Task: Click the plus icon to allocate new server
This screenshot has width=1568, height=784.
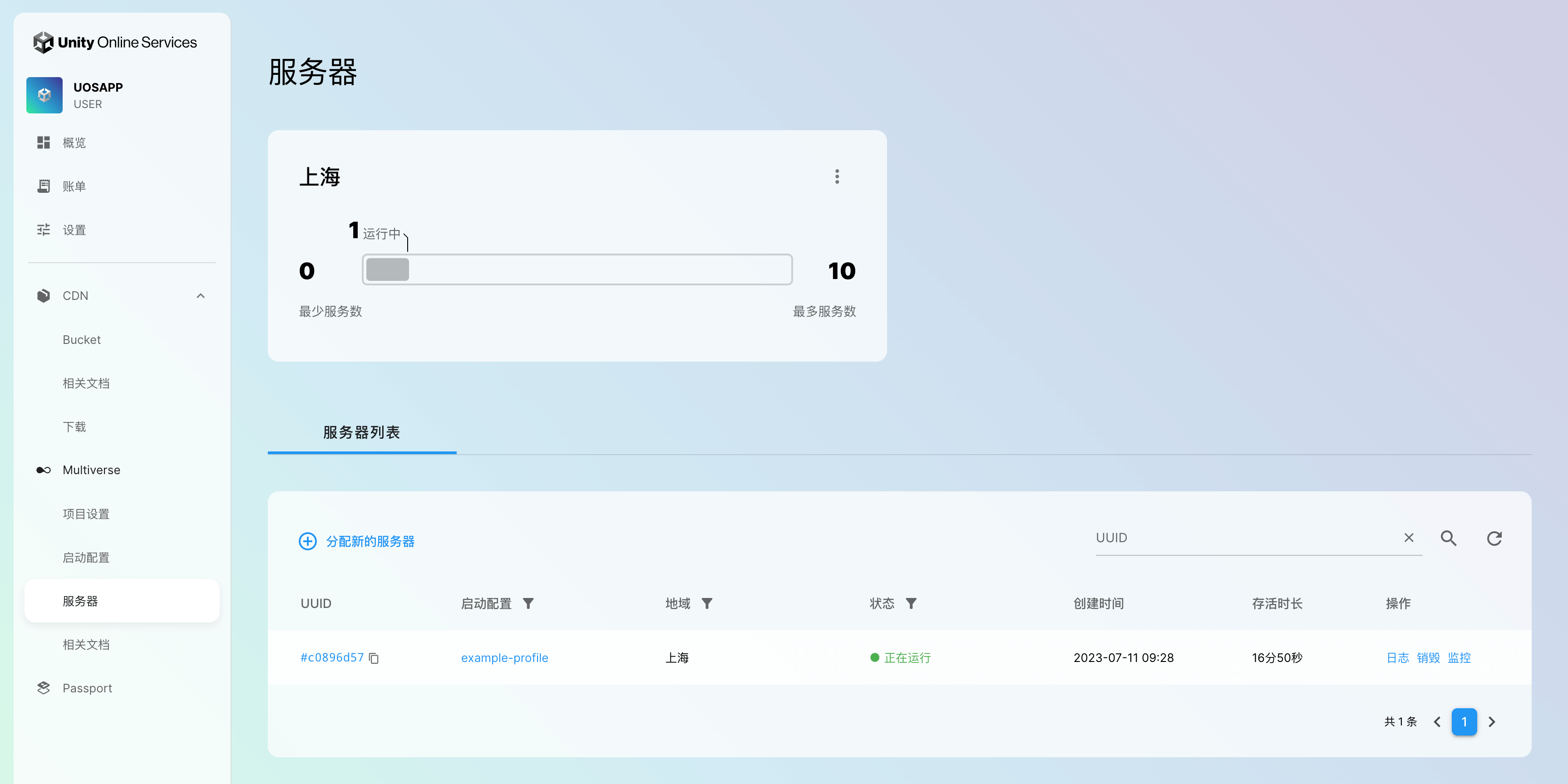Action: [307, 541]
